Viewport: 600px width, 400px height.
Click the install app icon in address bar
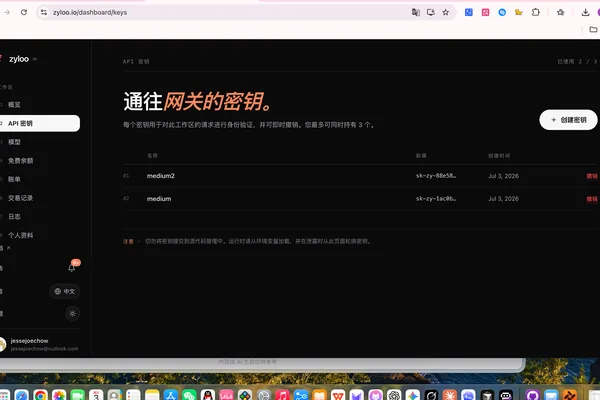click(431, 12)
